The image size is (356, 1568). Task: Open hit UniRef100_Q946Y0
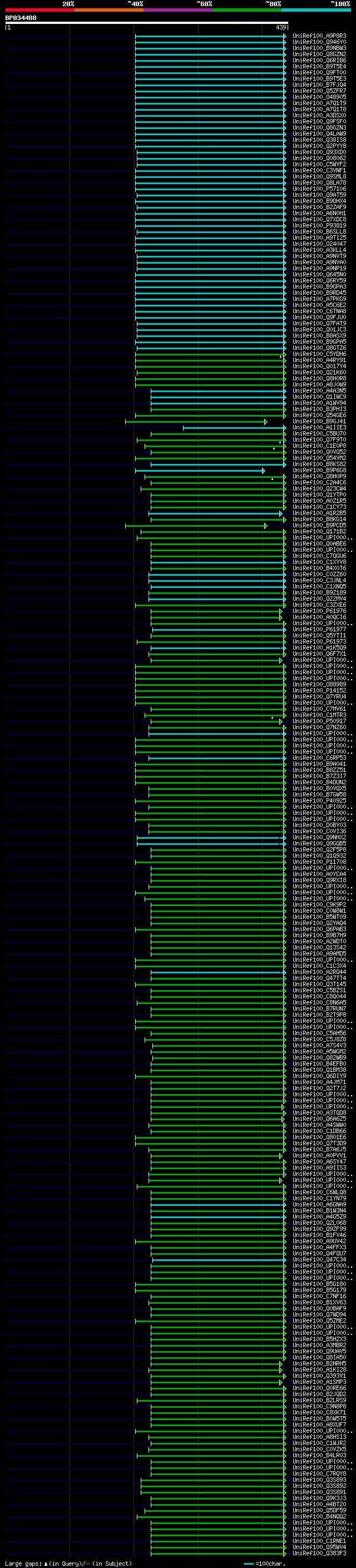(x=319, y=42)
